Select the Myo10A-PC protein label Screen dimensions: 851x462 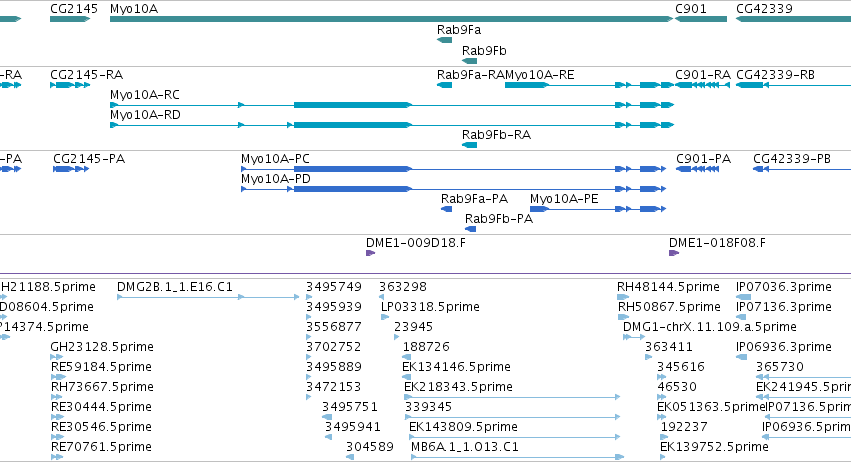(275, 159)
